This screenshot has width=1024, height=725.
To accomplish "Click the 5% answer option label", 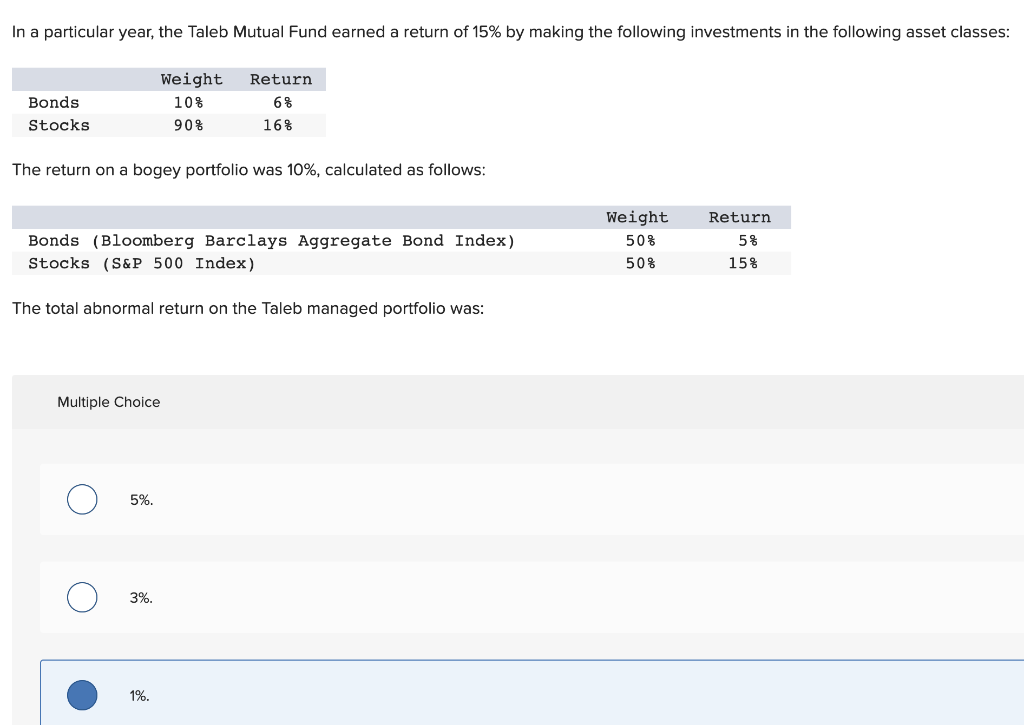I will click(140, 500).
